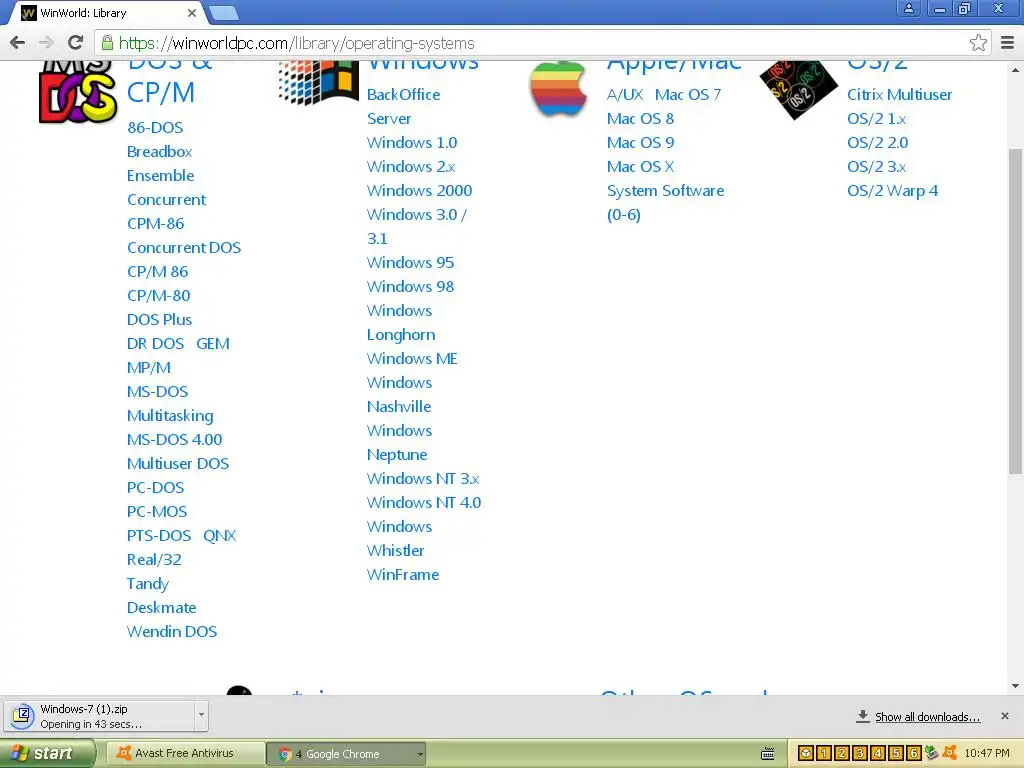
Task: Click the green secure padlock icon
Action: (107, 43)
